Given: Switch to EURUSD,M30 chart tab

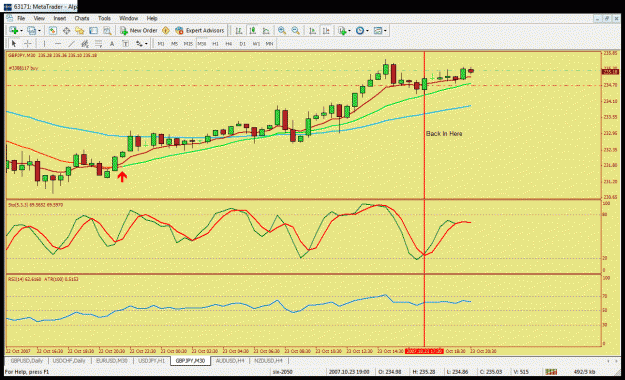Looking at the screenshot, I should [112, 360].
